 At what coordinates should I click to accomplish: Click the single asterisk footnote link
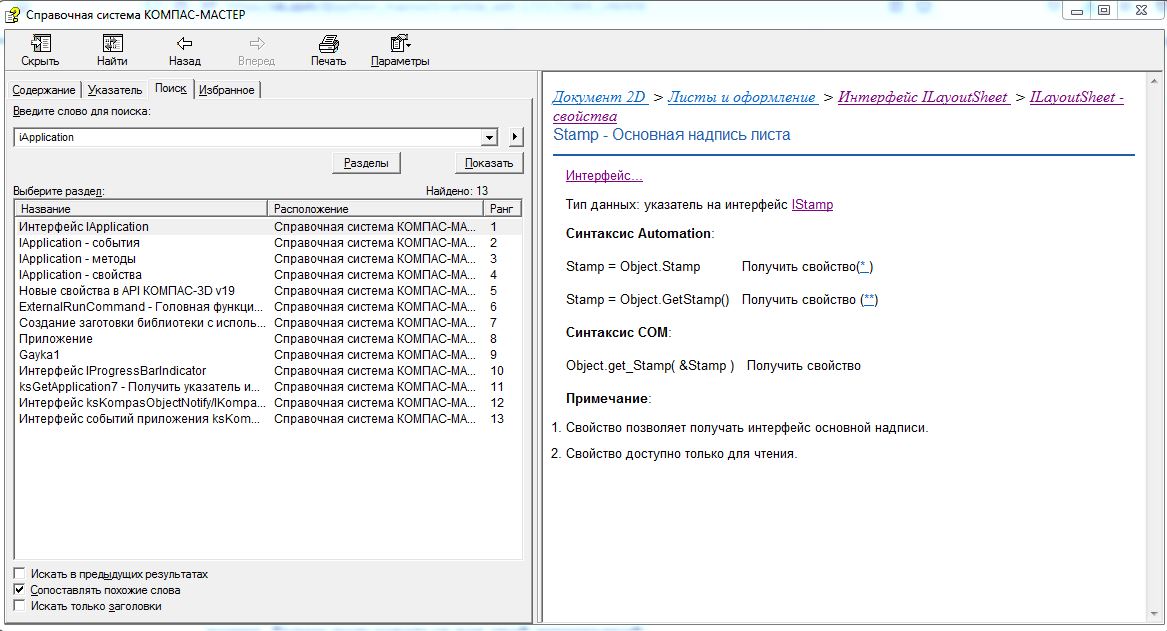point(865,266)
